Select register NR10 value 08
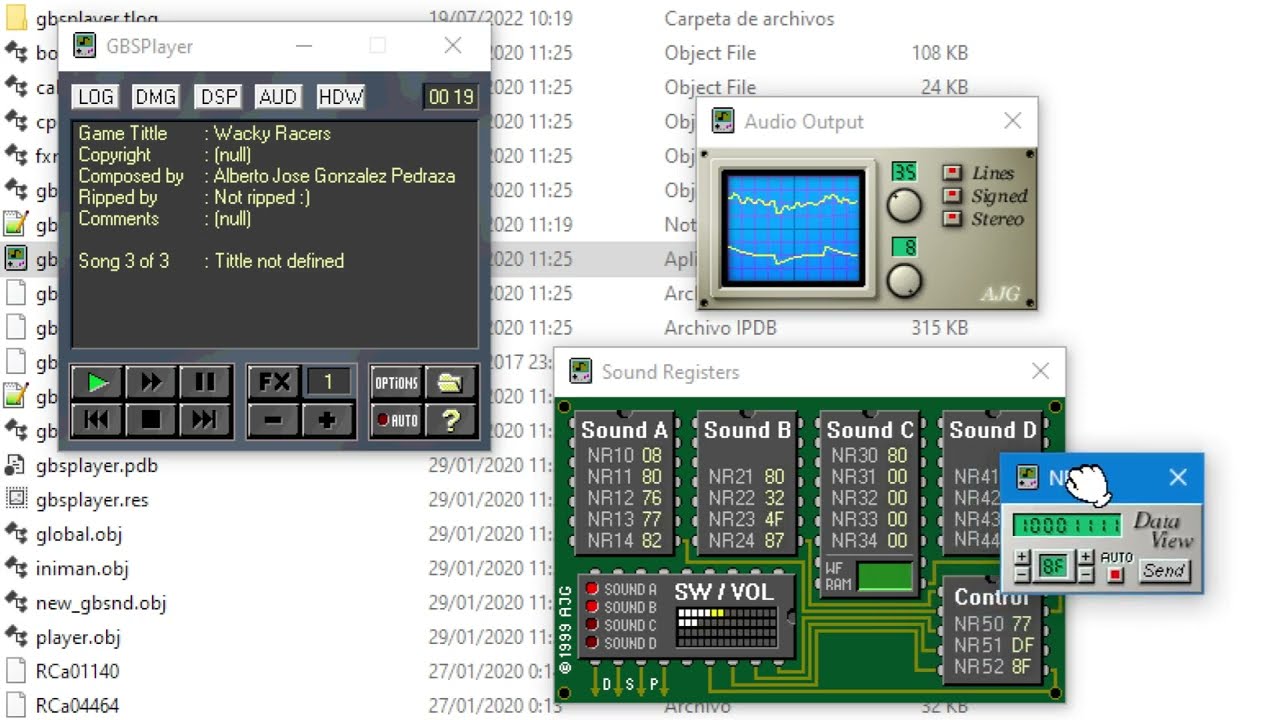 (625, 455)
